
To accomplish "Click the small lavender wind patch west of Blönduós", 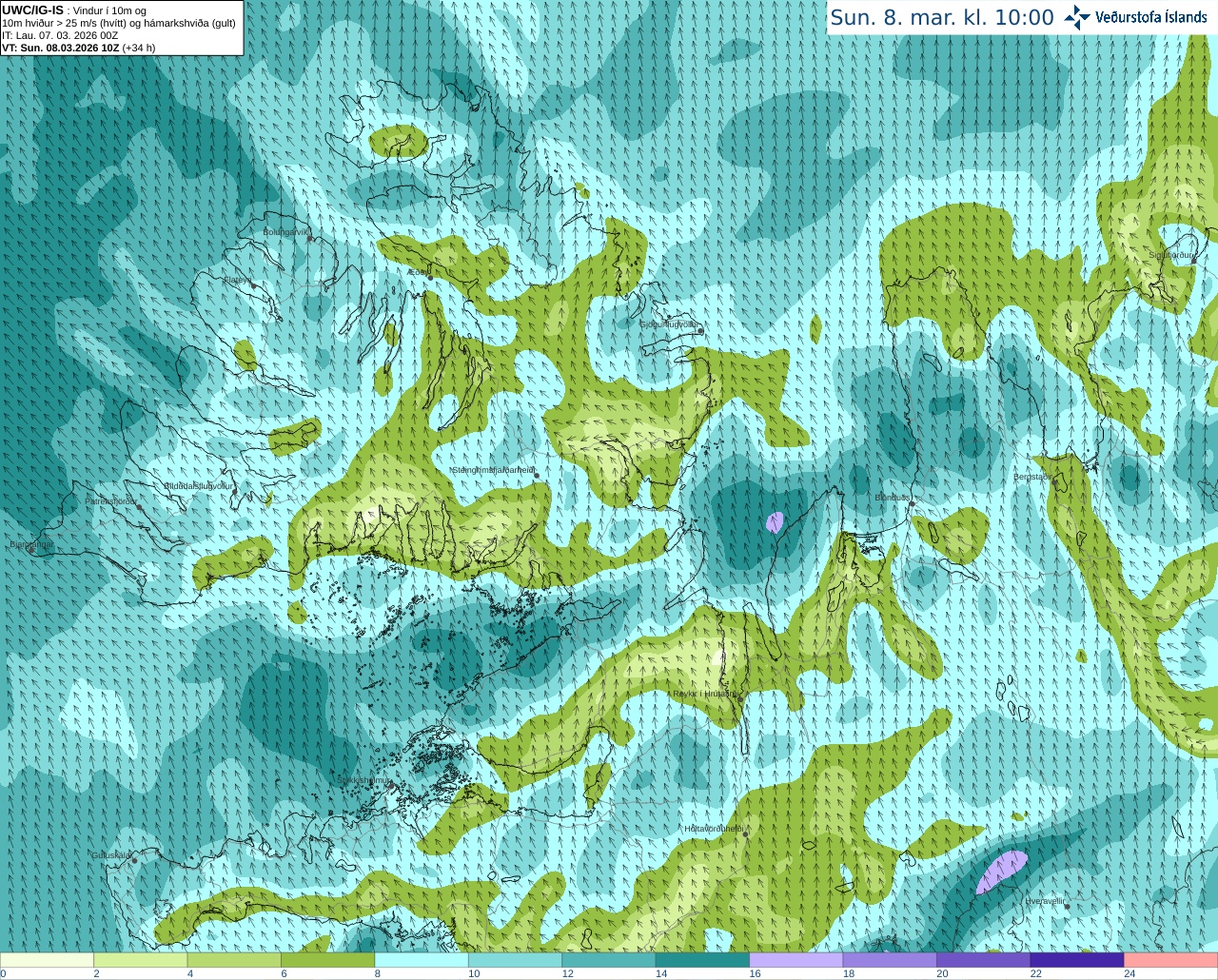I will tap(775, 521).
